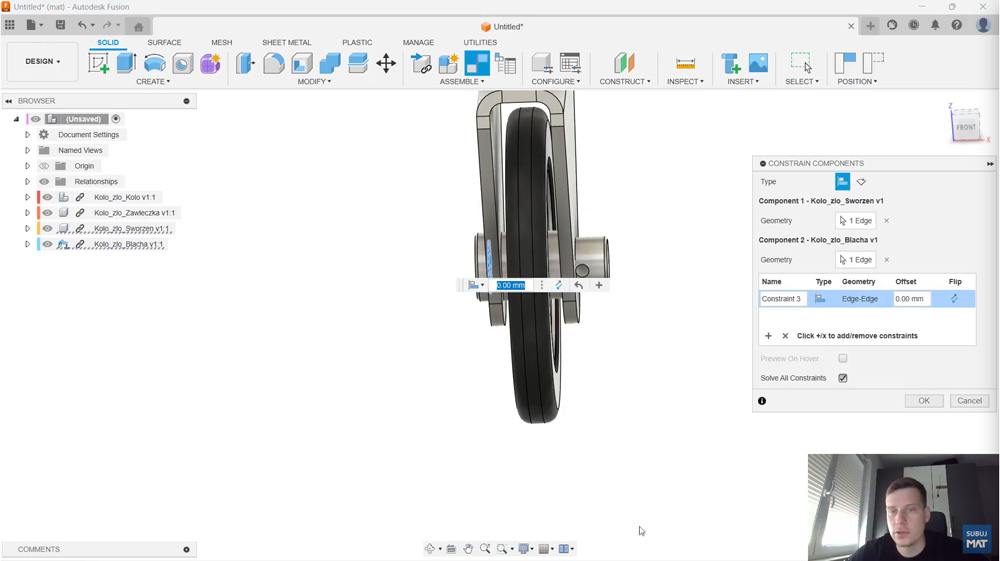Viewport: 1000px width, 561px height.
Task: Expand the Document Settings tree node
Action: (28, 135)
